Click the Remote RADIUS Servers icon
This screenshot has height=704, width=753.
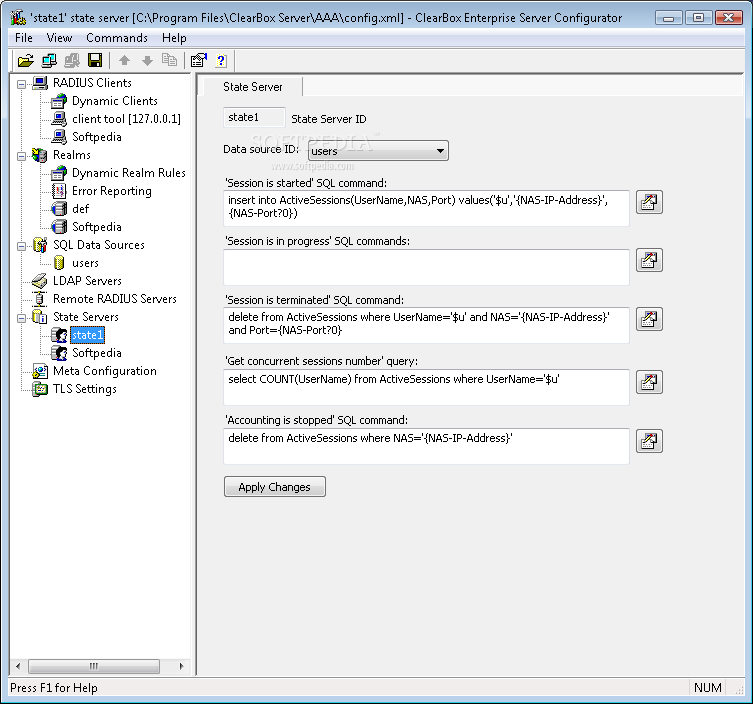tap(39, 299)
